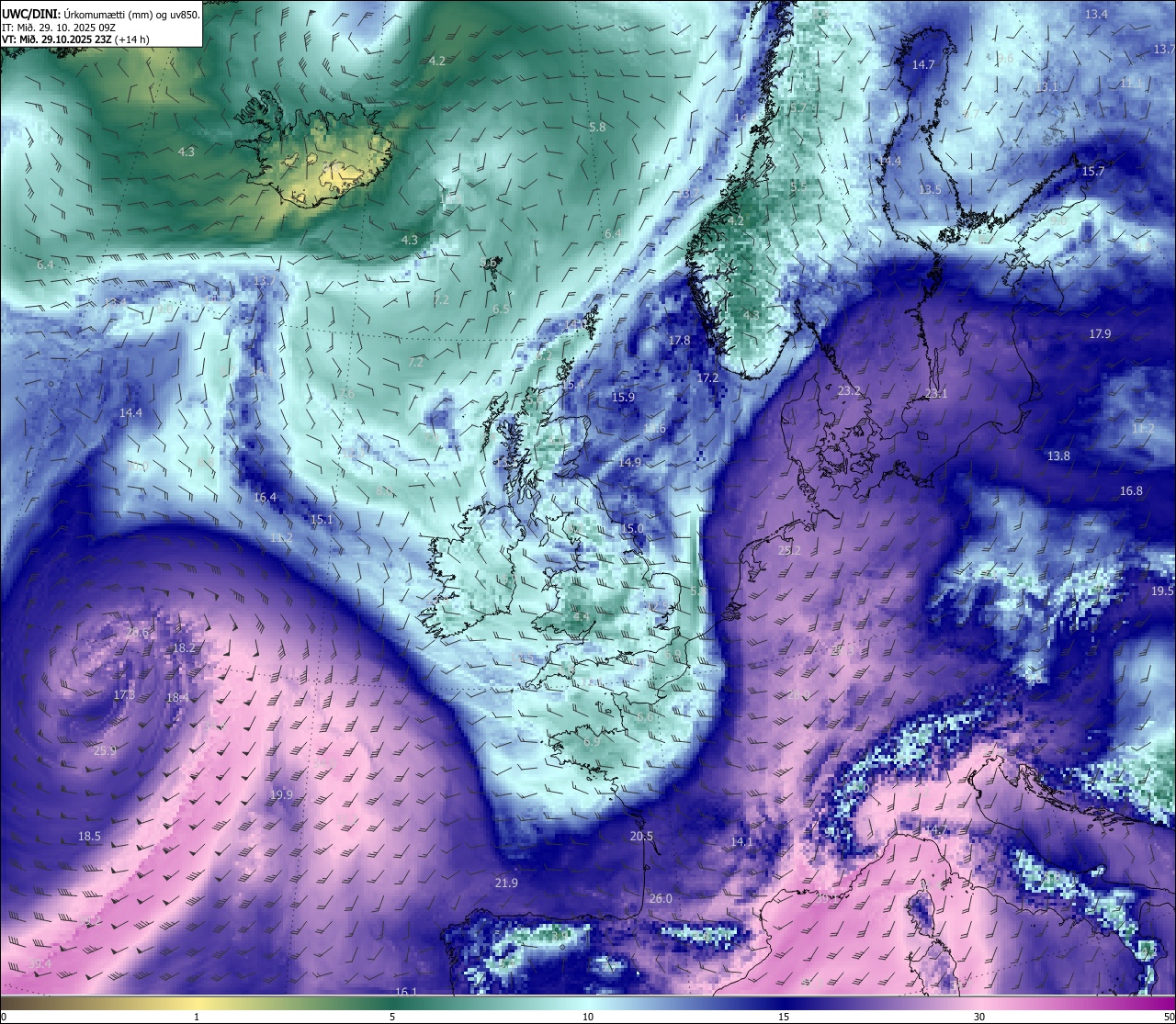Screen dimensions: 1176x1024
Task: Click the color scale label 30
Action: pos(979,1017)
